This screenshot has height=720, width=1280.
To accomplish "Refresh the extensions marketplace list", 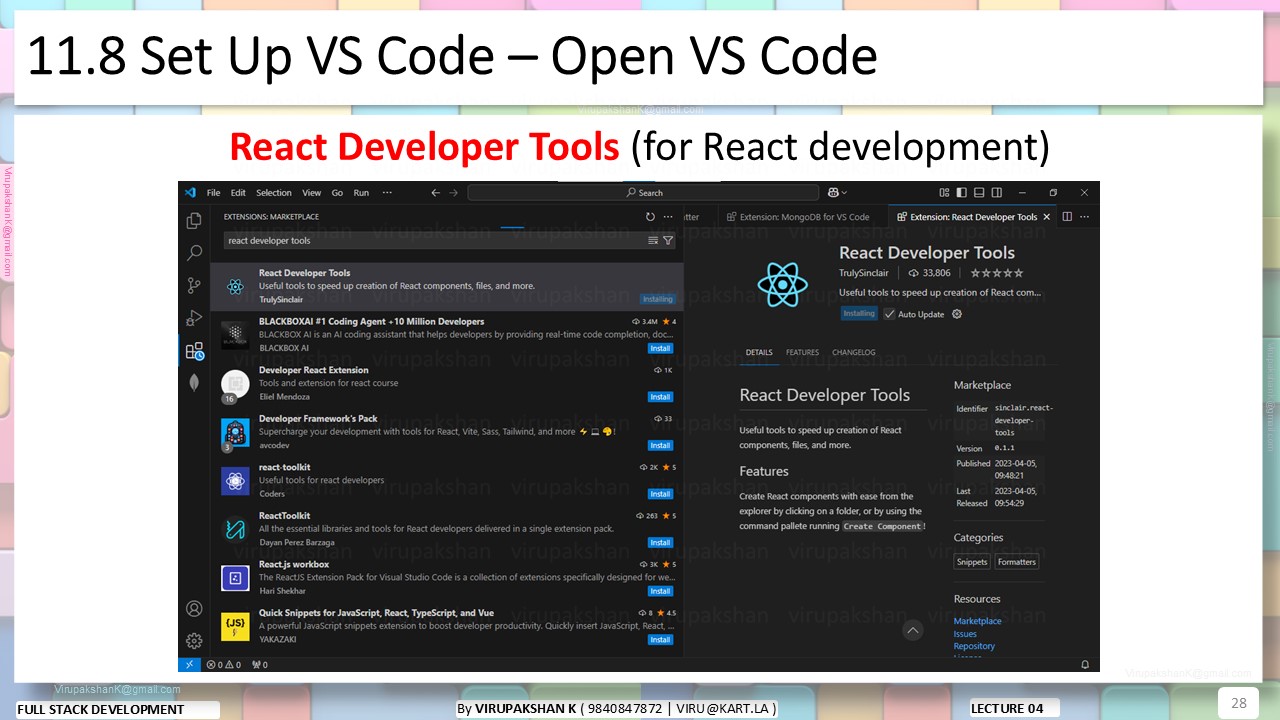I will click(x=650, y=217).
